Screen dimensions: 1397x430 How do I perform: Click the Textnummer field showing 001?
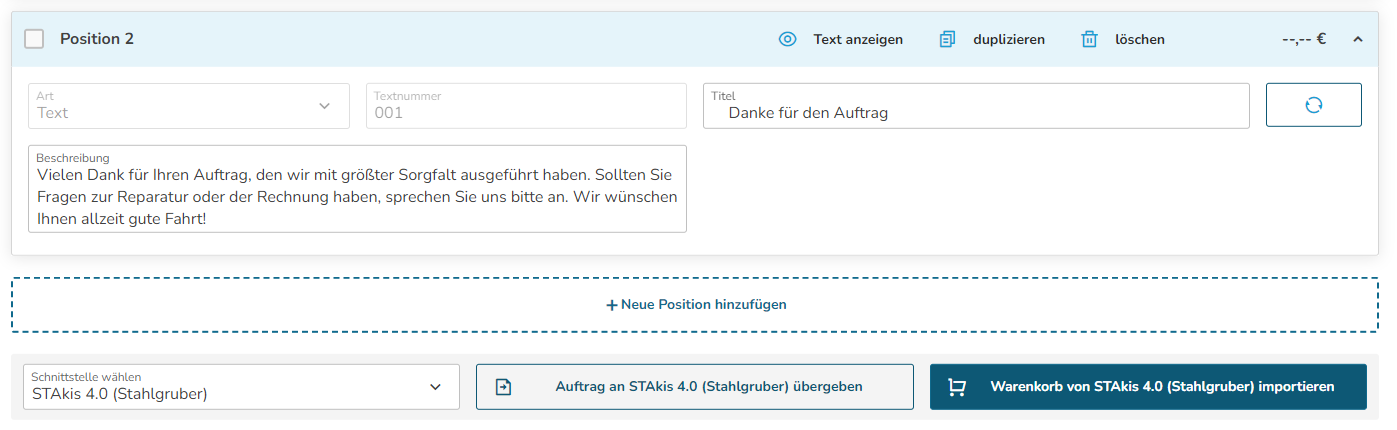tap(526, 105)
